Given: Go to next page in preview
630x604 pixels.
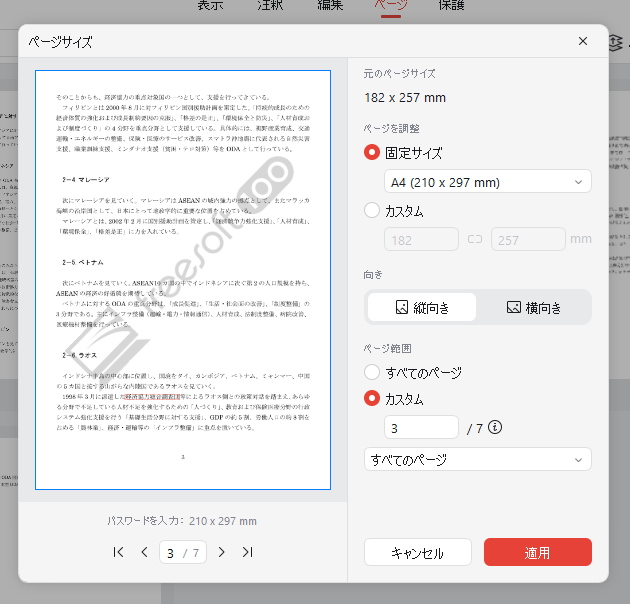Looking at the screenshot, I should coord(221,552).
